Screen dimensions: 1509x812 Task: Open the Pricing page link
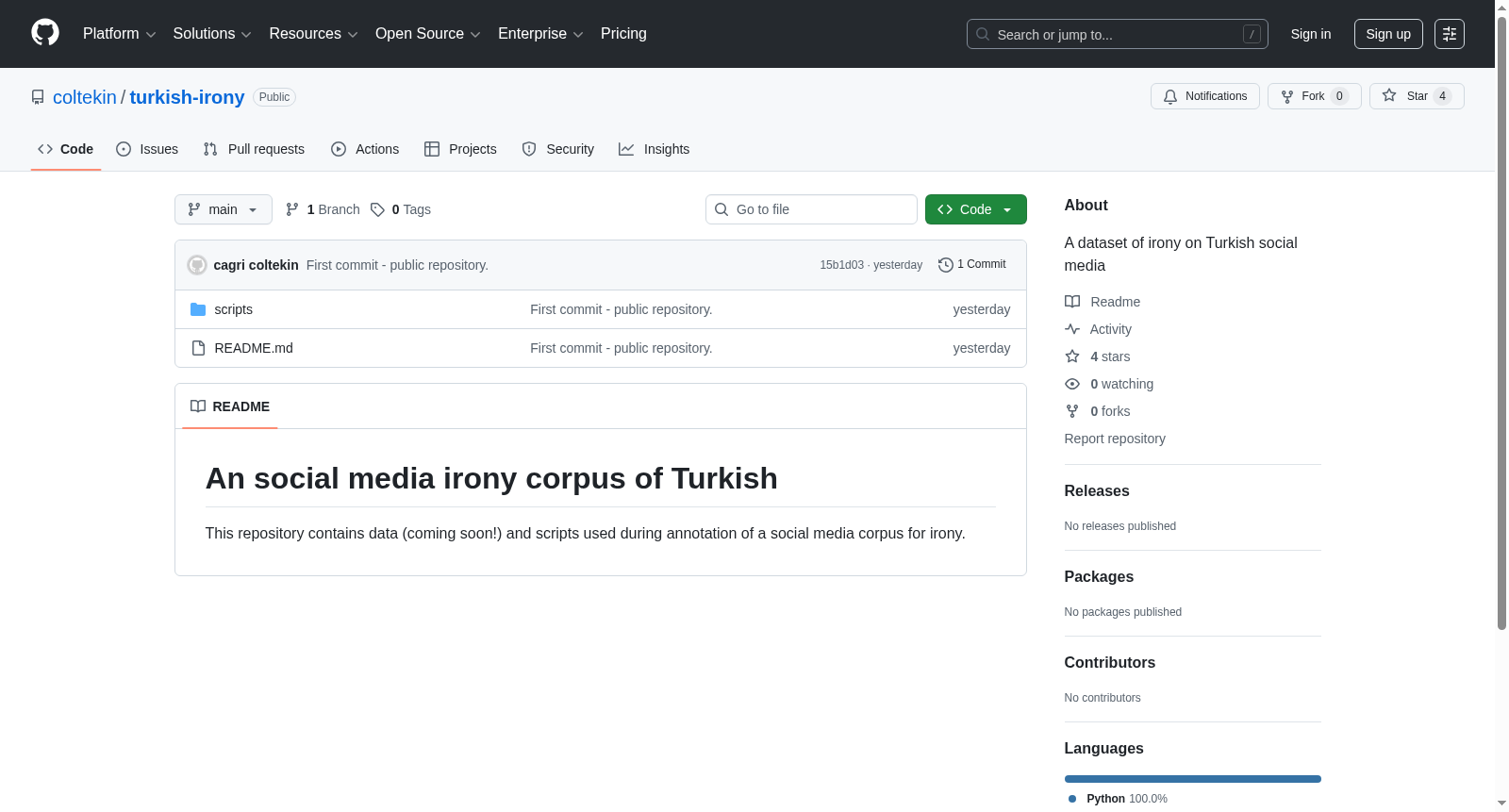(x=623, y=34)
